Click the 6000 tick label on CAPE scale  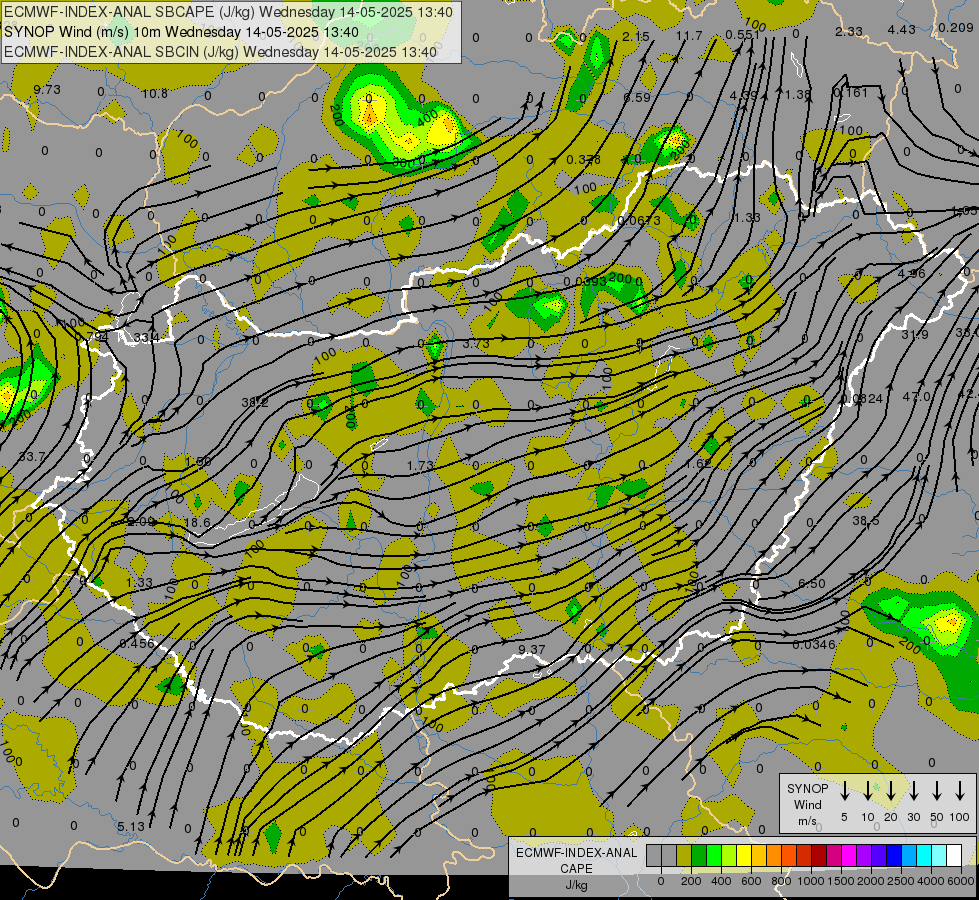(961, 881)
